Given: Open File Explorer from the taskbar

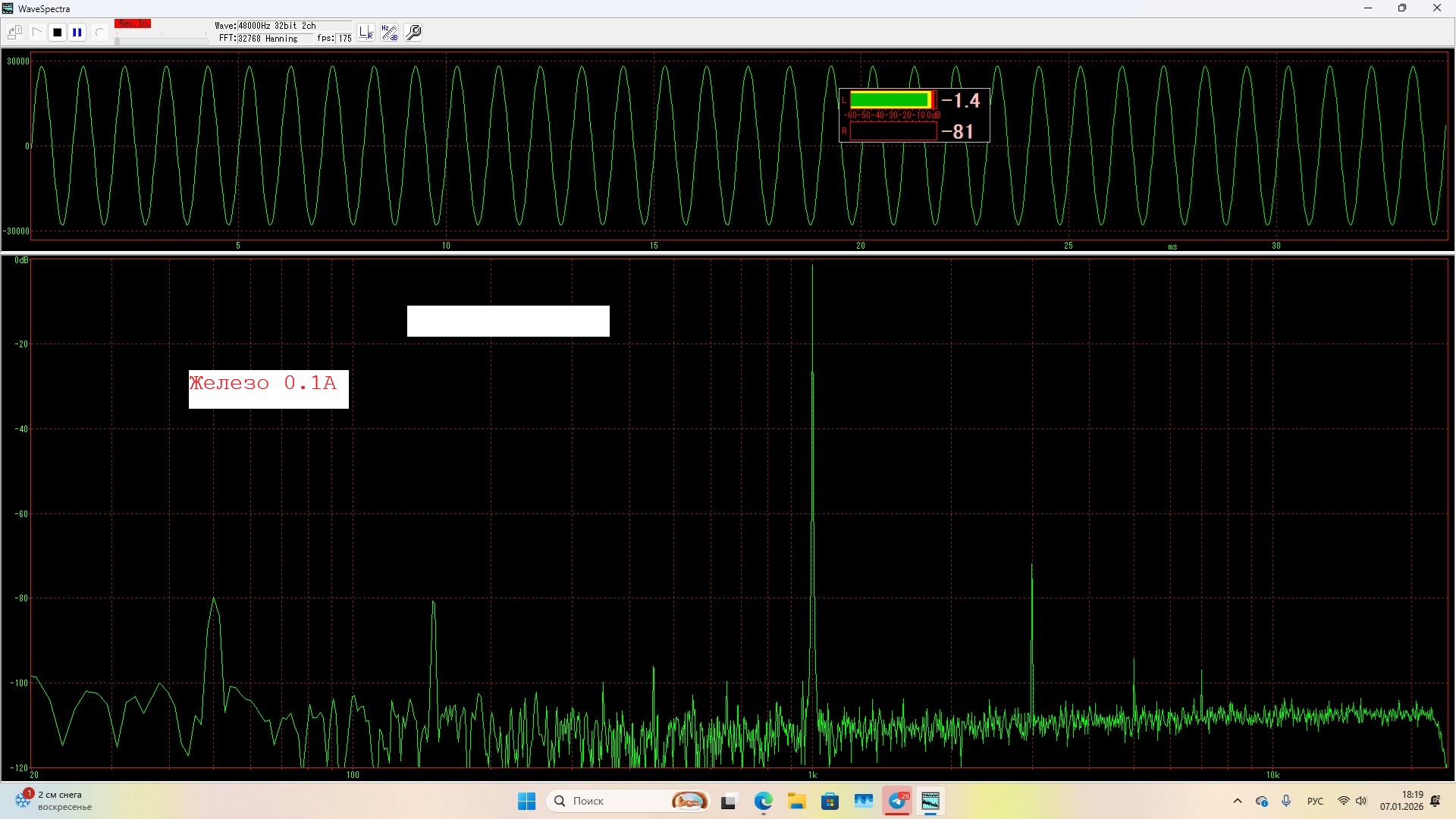Looking at the screenshot, I should [x=796, y=802].
